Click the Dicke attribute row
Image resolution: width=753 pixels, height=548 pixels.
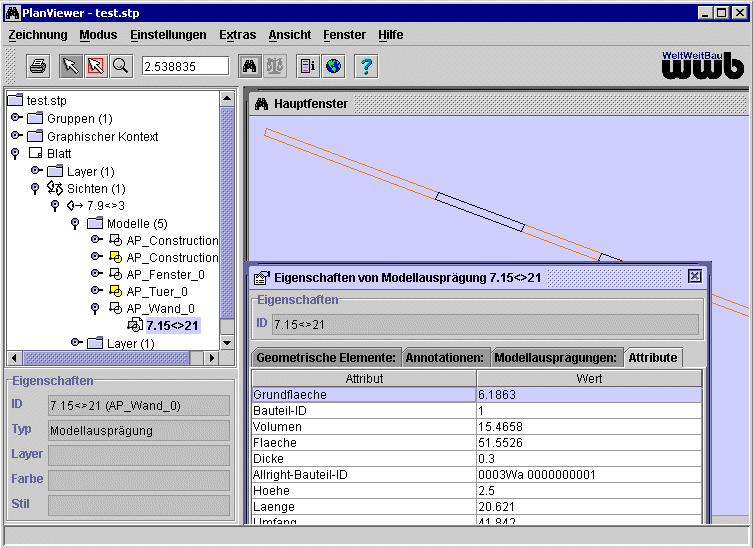click(476, 459)
